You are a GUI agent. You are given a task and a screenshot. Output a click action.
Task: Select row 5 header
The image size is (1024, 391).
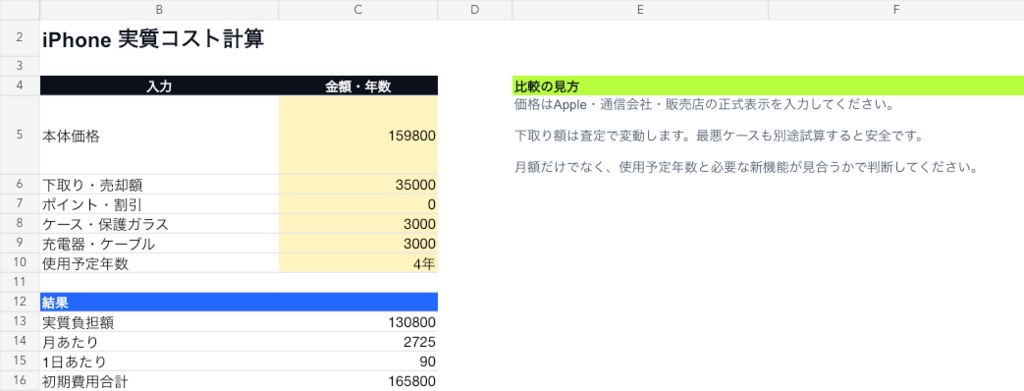(20, 135)
